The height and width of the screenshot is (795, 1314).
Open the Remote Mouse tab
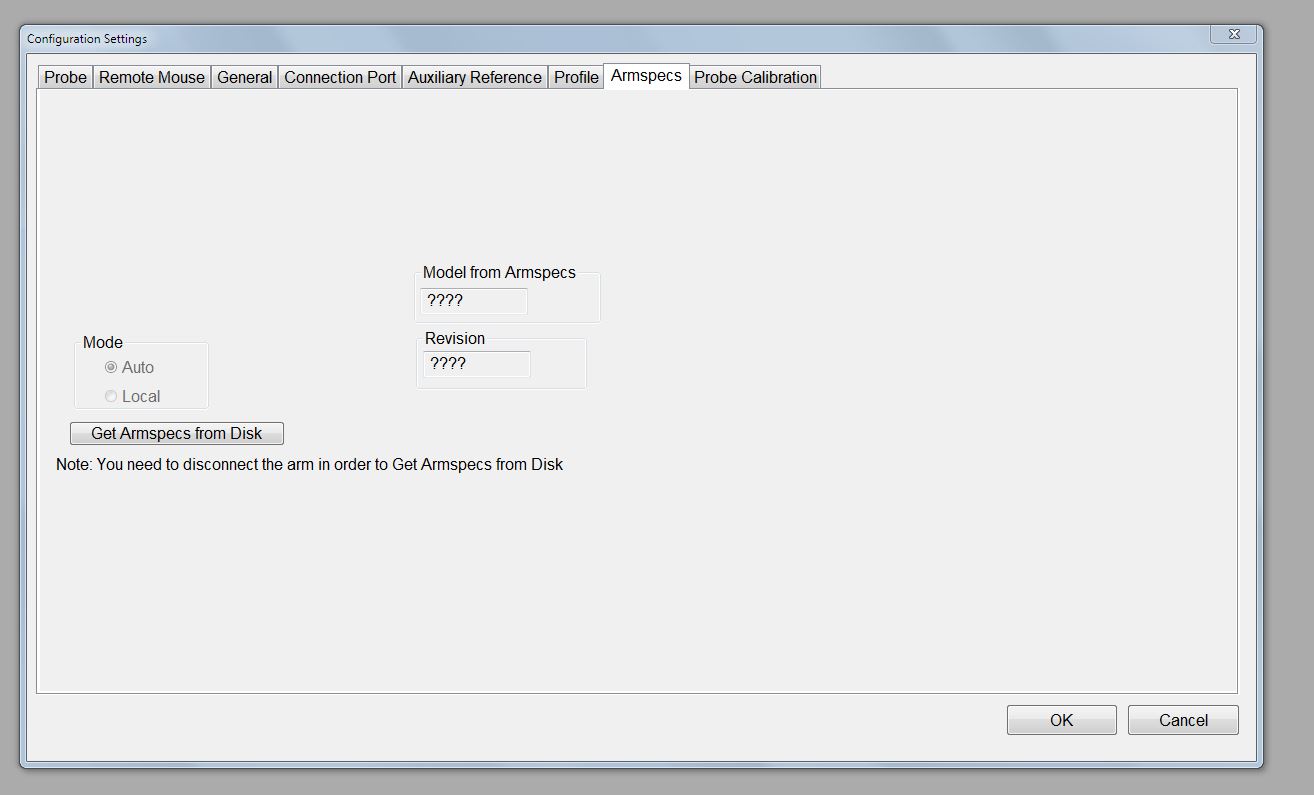pos(151,77)
